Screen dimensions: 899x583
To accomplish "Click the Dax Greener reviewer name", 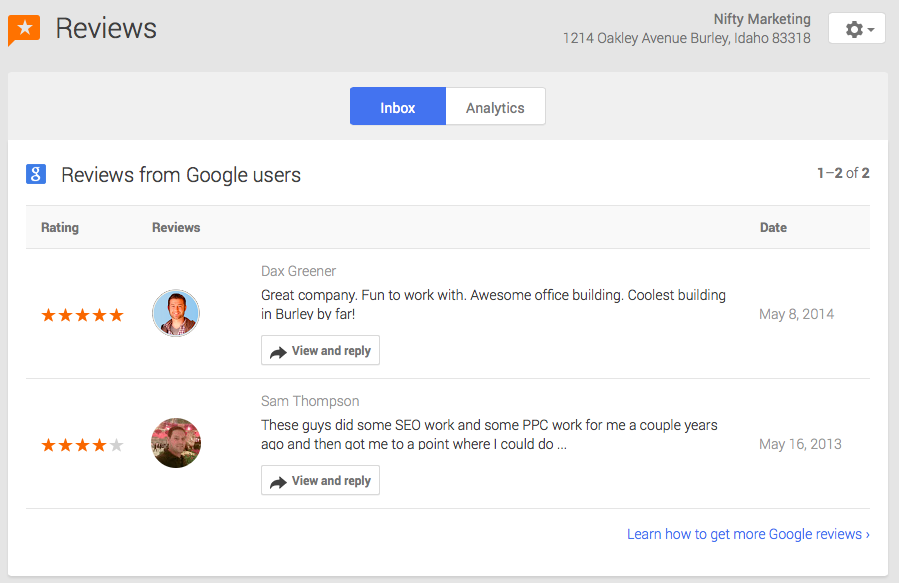I will [x=298, y=271].
